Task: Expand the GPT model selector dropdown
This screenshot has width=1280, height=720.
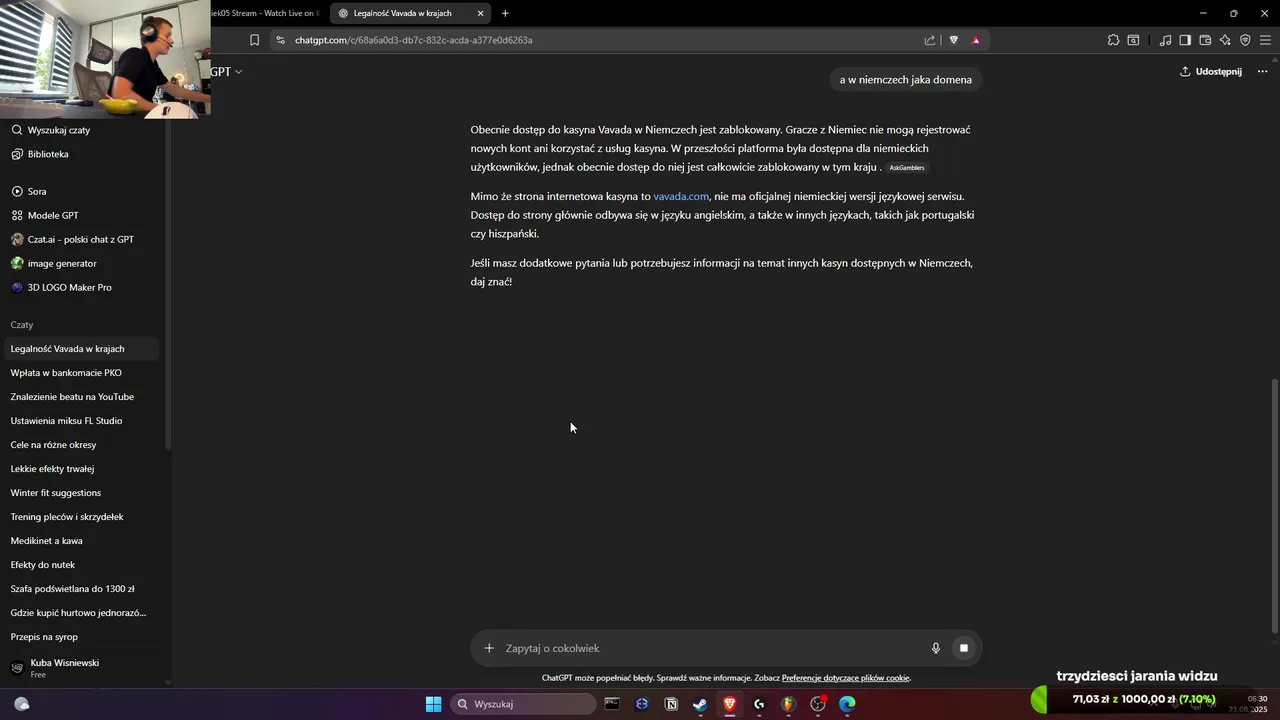Action: point(226,72)
